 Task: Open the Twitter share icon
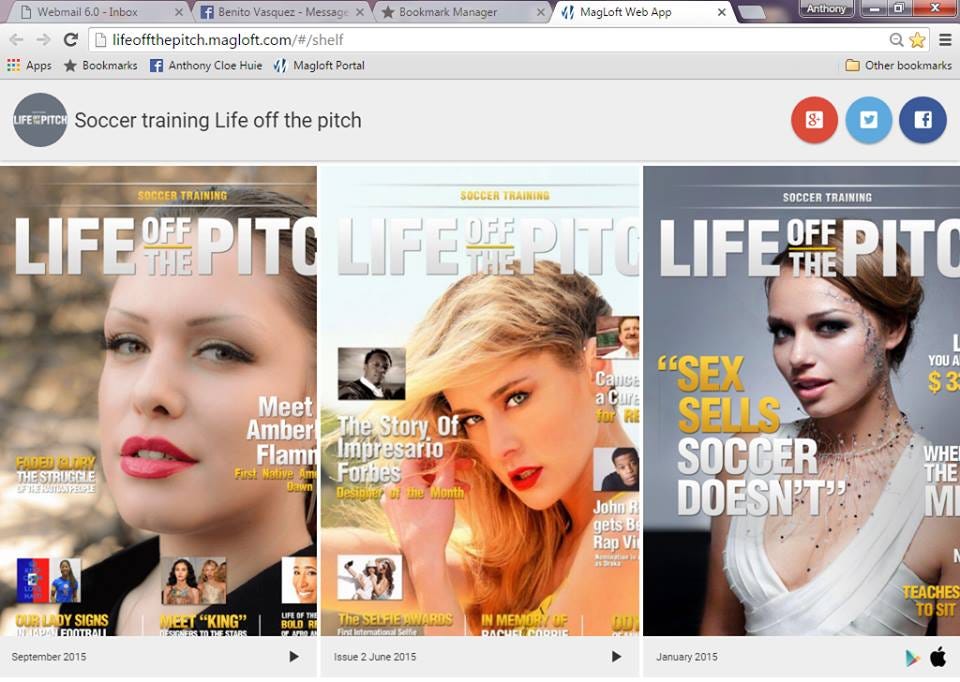(x=868, y=120)
